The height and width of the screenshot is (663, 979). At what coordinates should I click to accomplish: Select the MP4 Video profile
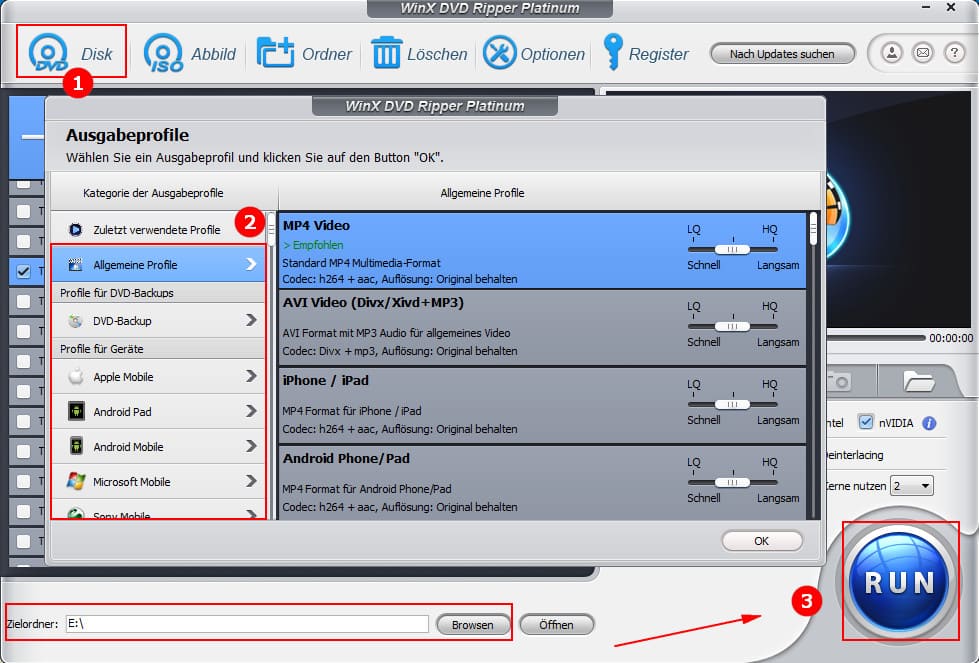pyautogui.click(x=542, y=250)
